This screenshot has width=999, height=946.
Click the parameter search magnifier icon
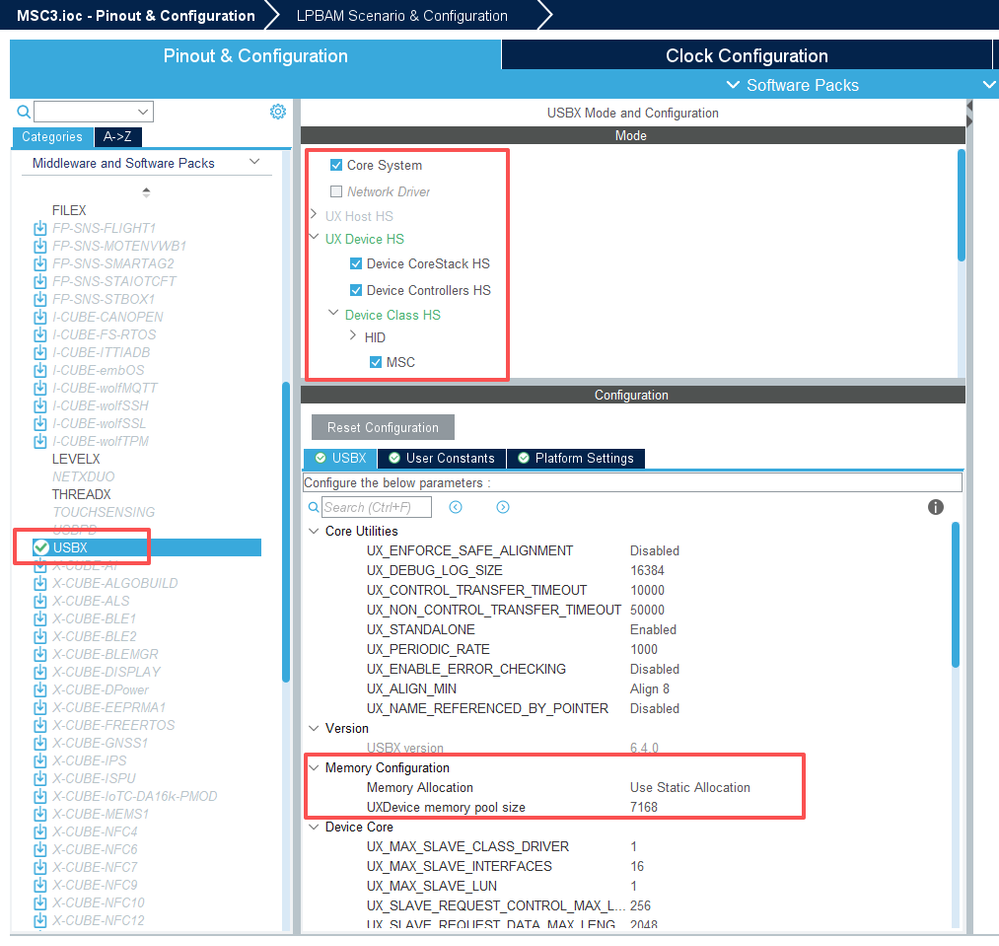click(313, 507)
